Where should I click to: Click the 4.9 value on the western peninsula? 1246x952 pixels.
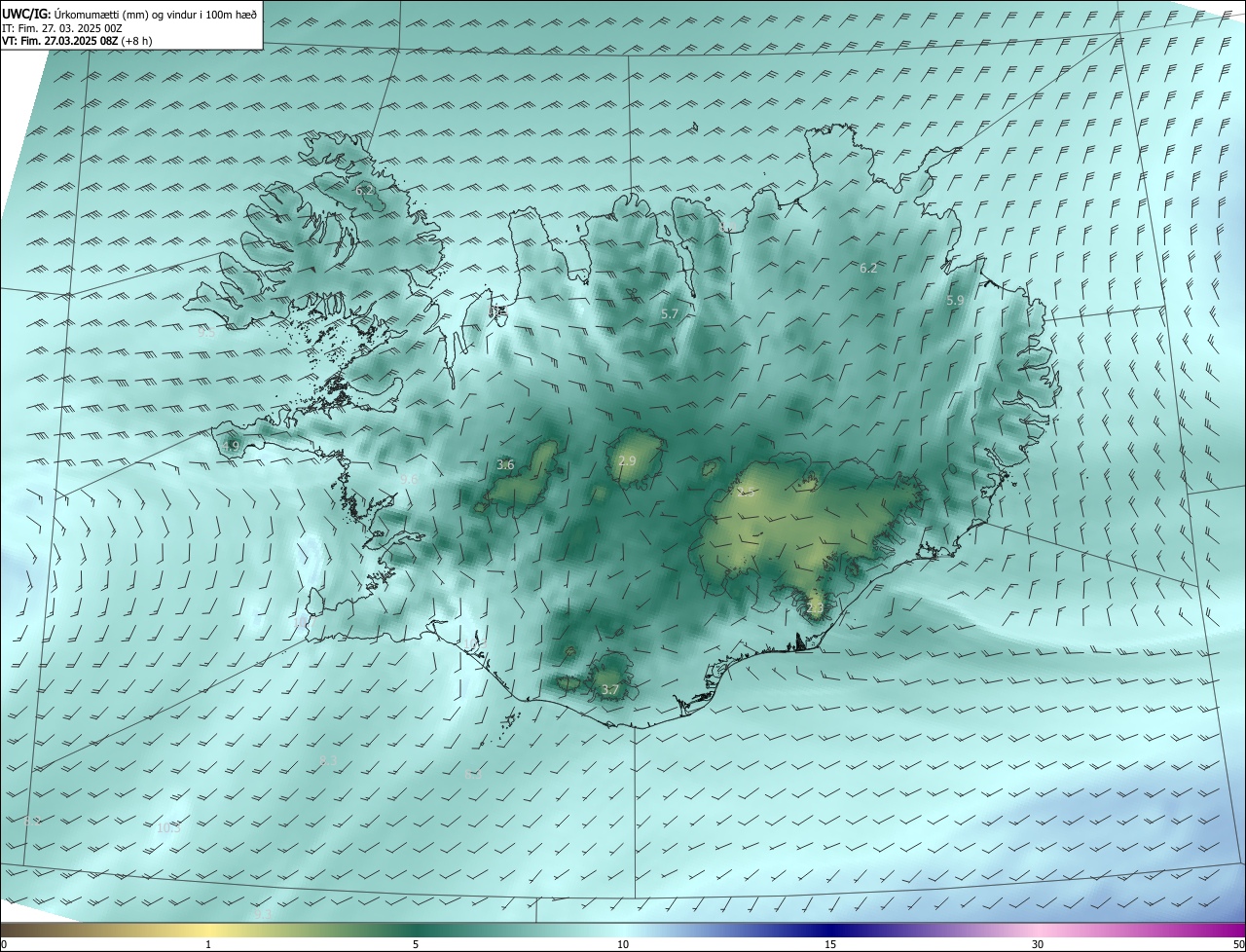[x=231, y=446]
